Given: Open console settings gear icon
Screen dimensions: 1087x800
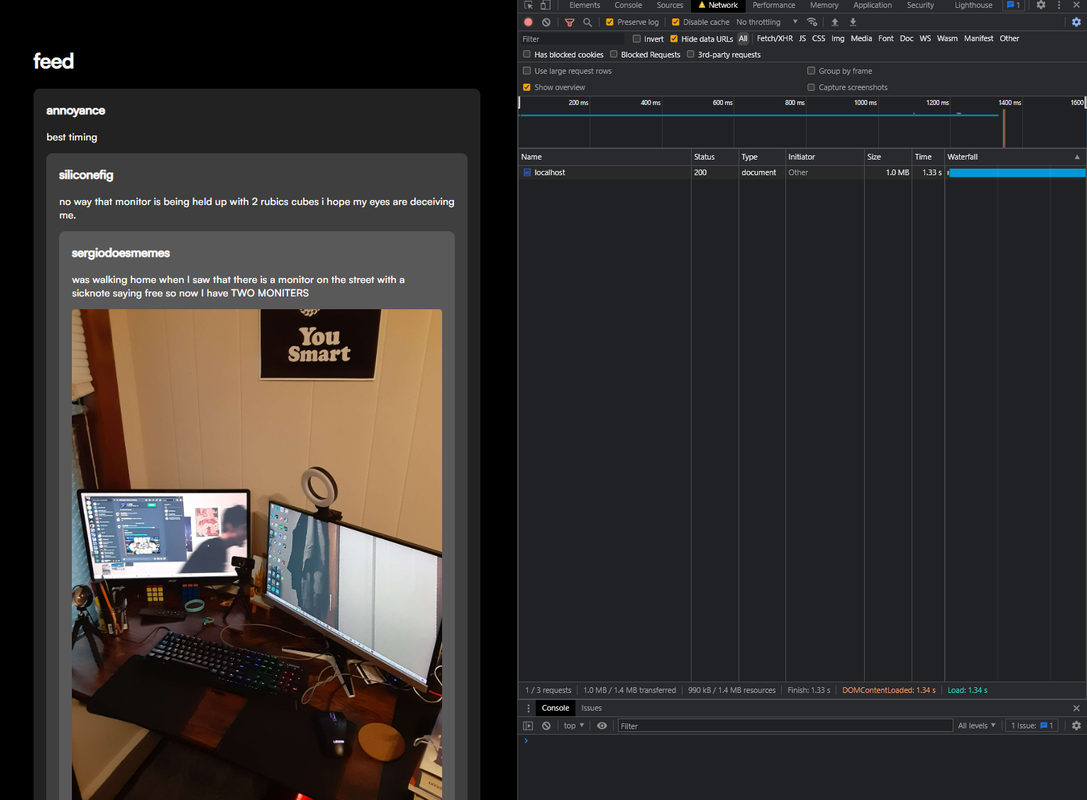Looking at the screenshot, I should [x=1076, y=726].
